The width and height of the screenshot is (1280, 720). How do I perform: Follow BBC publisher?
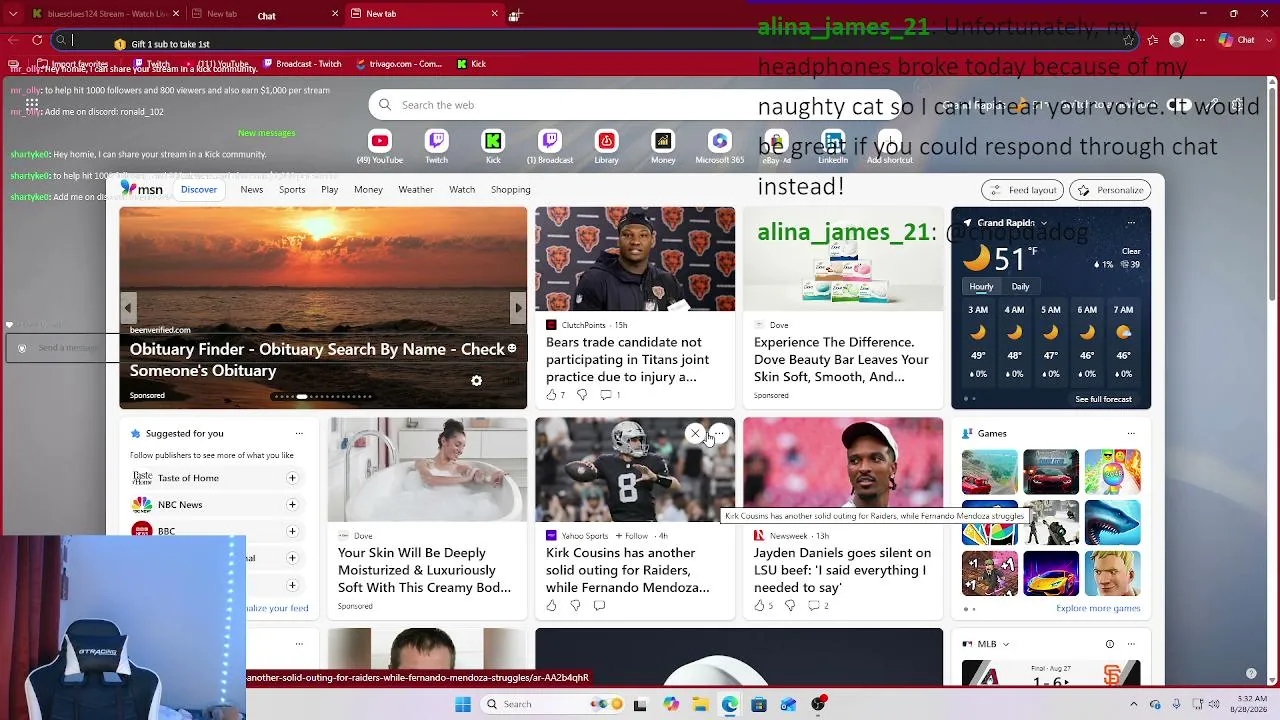(x=292, y=531)
